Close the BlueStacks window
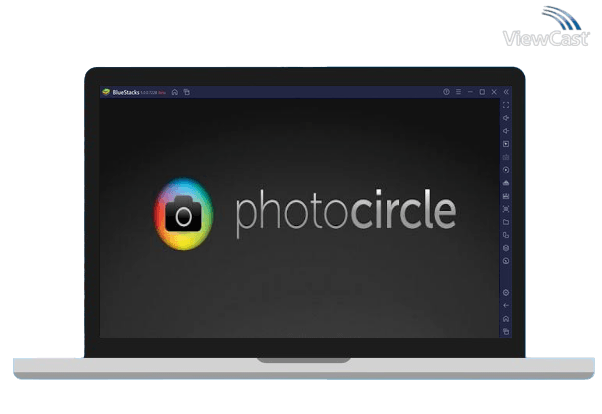 494,92
